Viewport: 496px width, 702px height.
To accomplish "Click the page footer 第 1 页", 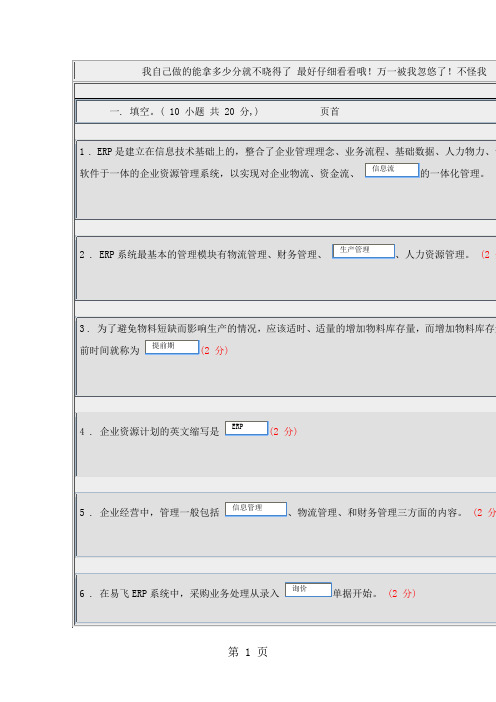I will (248, 652).
